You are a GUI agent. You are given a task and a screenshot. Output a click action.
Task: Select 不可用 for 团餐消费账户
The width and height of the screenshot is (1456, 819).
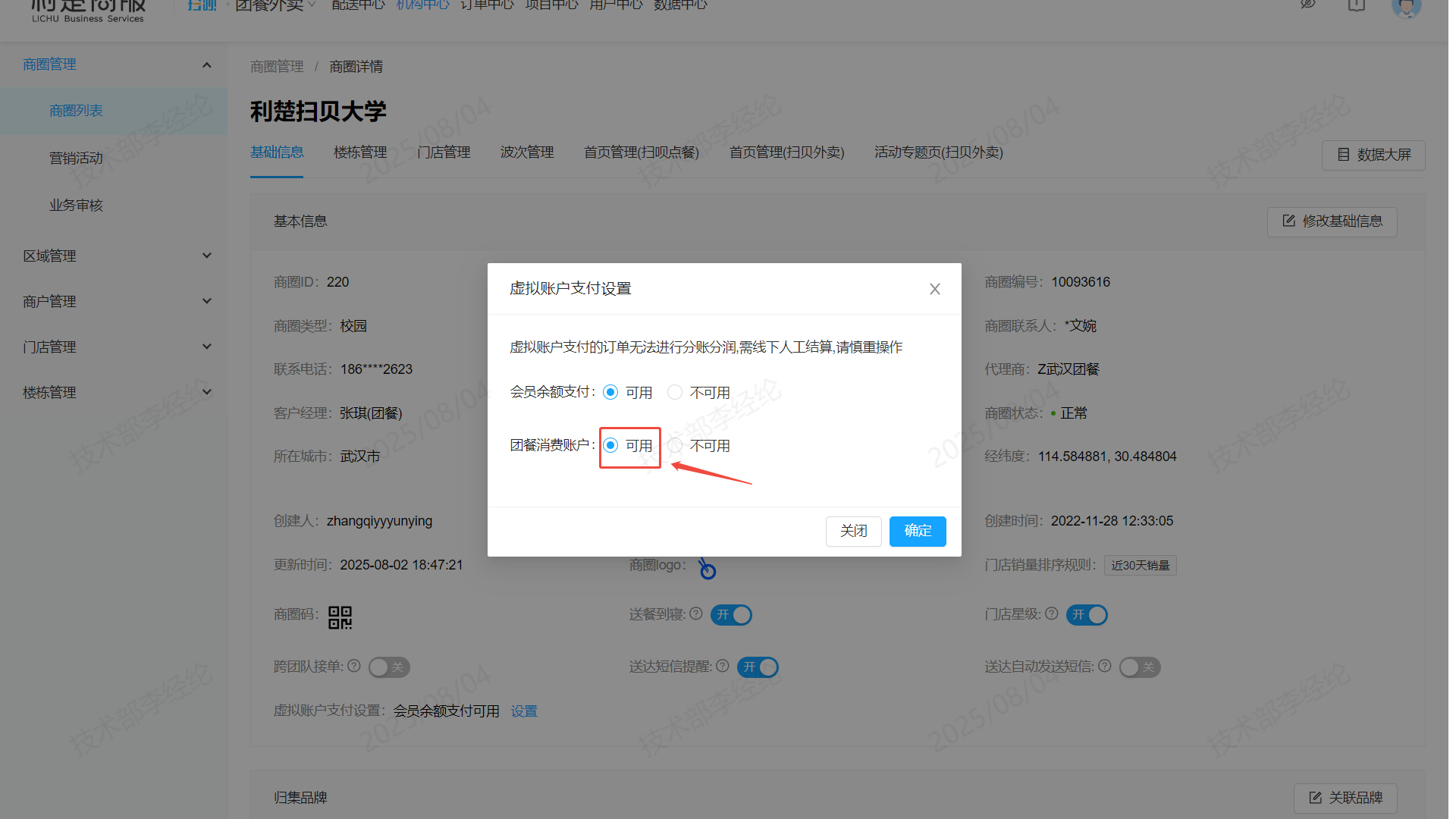coord(675,445)
